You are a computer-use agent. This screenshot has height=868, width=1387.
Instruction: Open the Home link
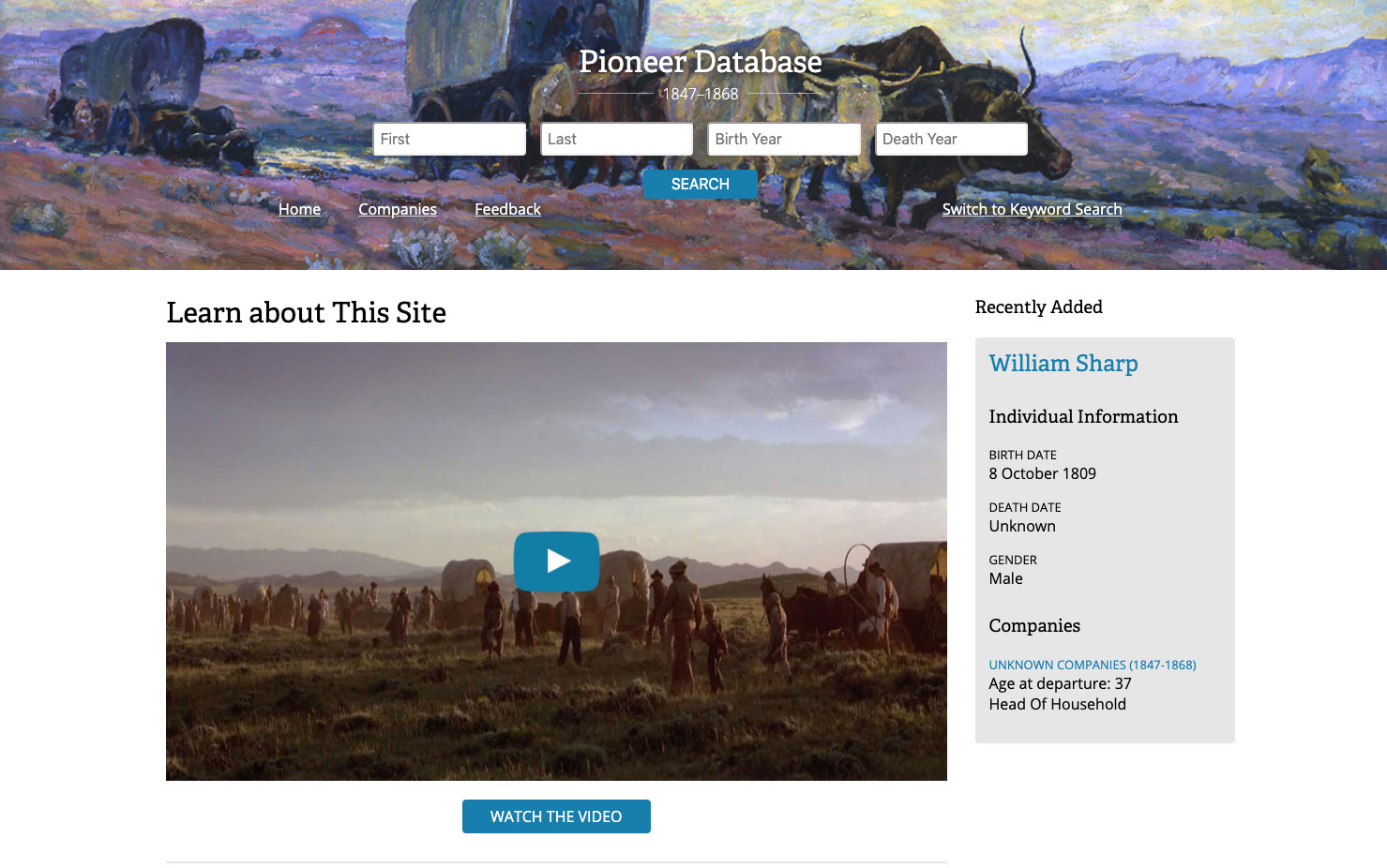click(299, 209)
